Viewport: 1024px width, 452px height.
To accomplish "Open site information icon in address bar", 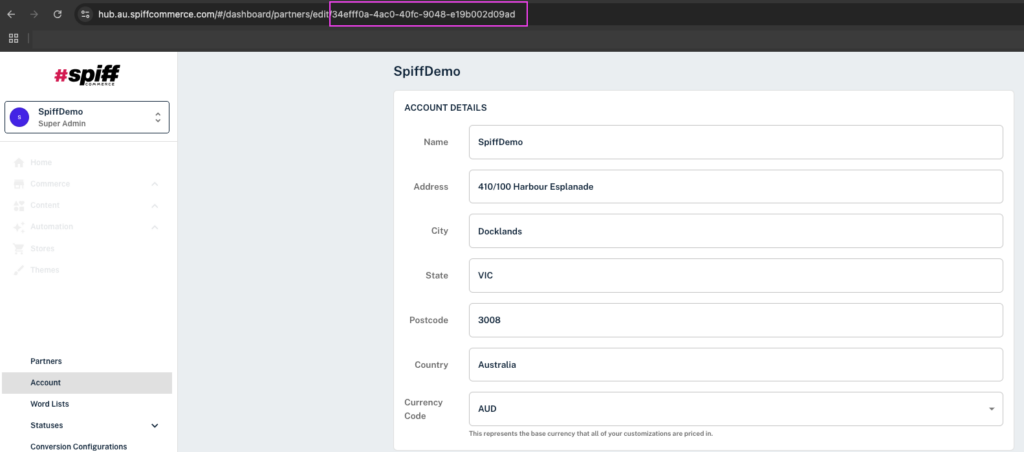I will point(85,14).
